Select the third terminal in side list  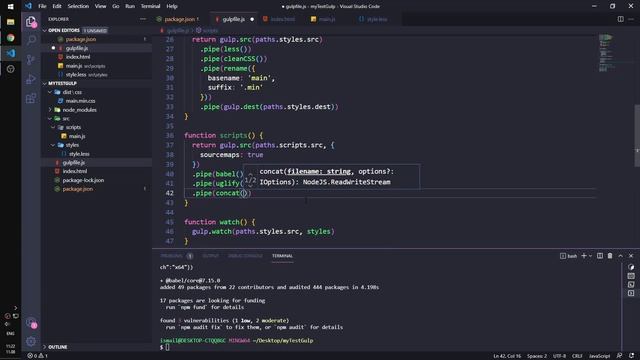(631, 284)
